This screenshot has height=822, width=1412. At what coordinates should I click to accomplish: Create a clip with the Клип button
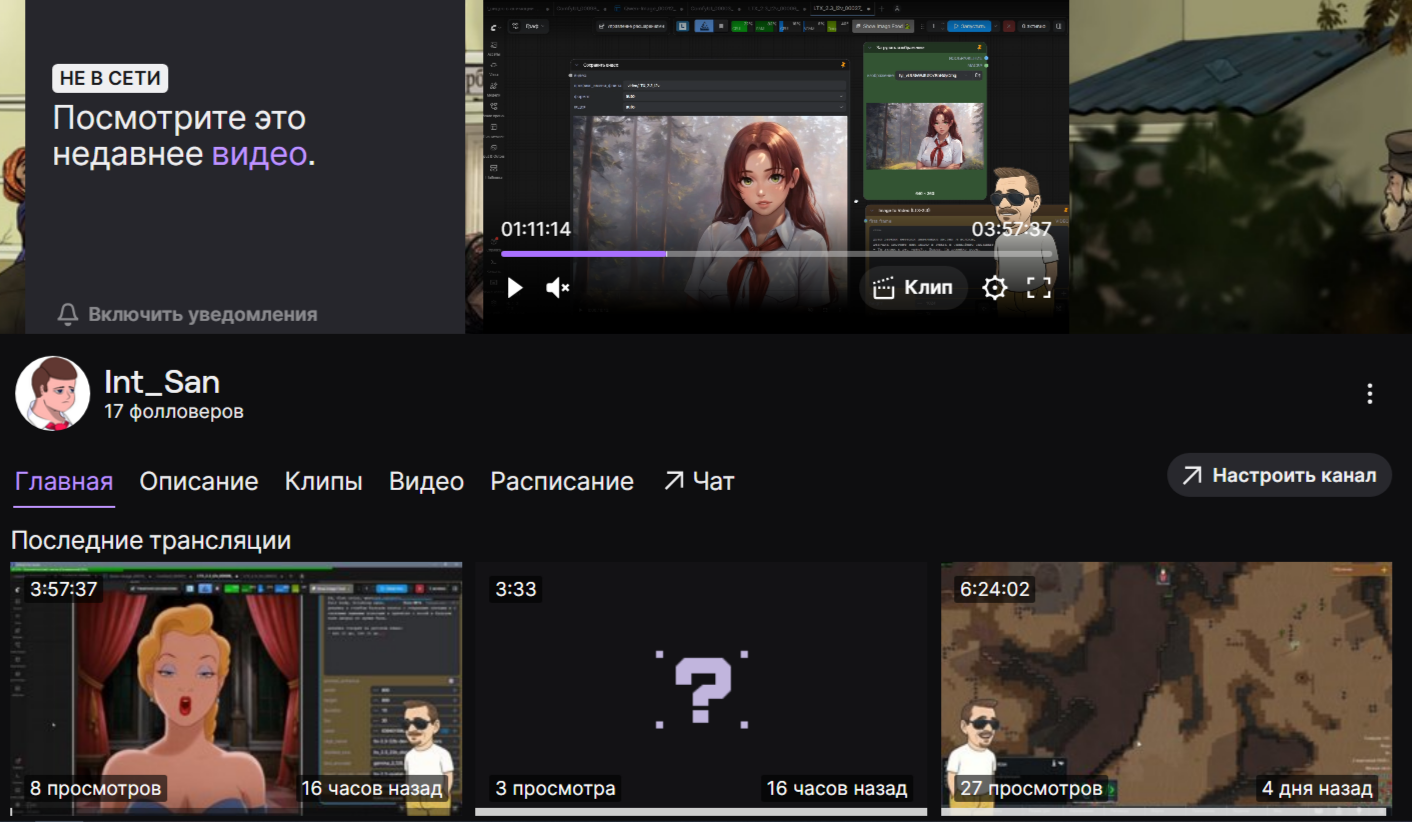coord(914,288)
